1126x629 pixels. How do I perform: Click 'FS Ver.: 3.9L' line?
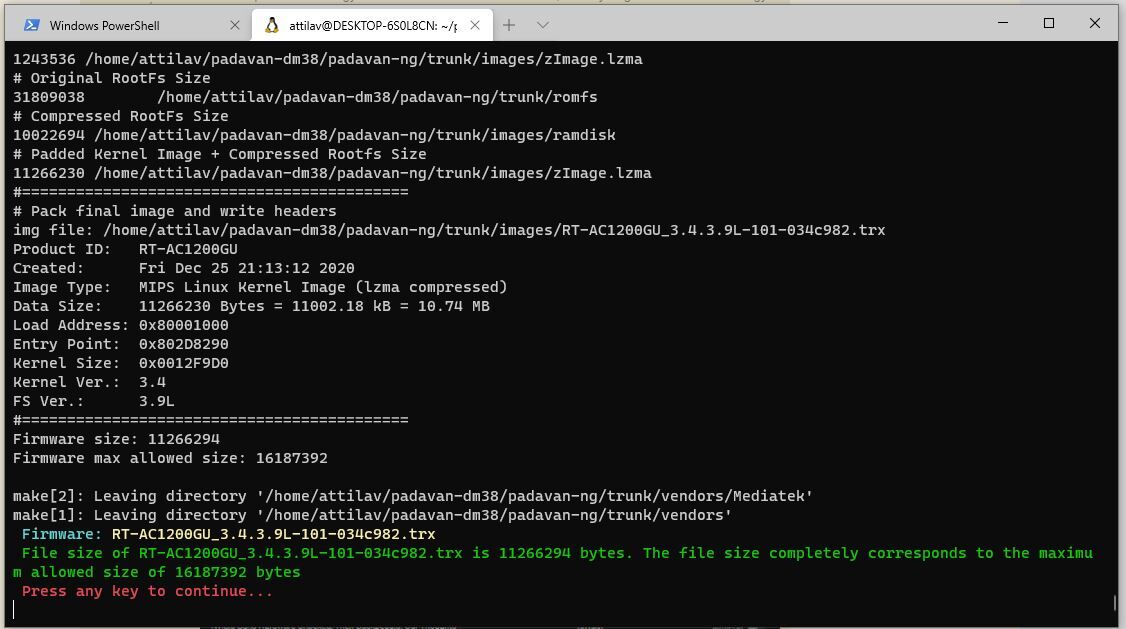tap(93, 401)
